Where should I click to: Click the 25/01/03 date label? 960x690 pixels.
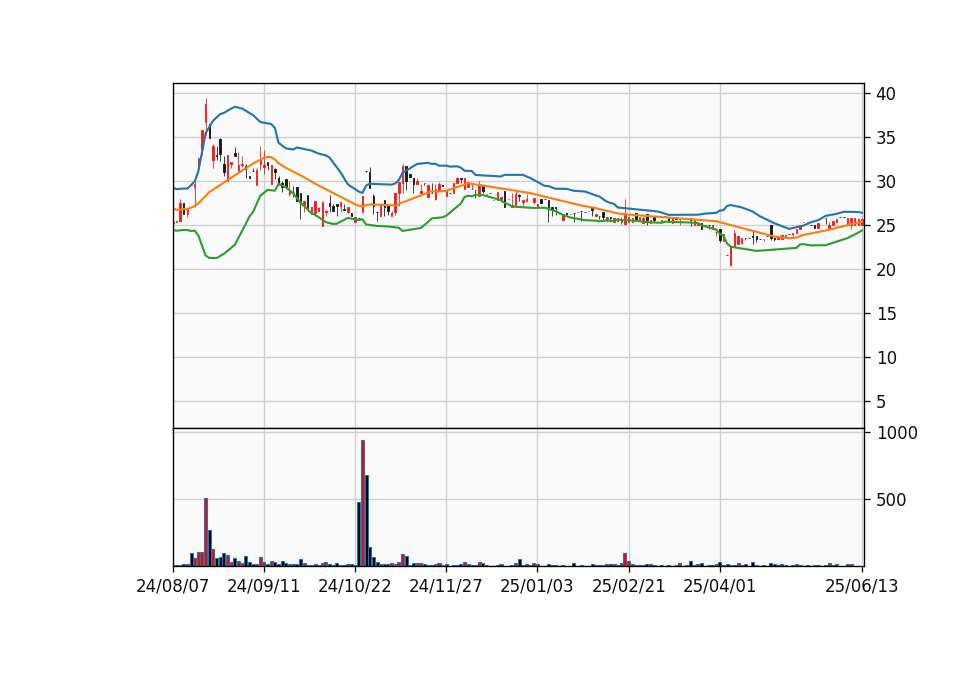[537, 586]
